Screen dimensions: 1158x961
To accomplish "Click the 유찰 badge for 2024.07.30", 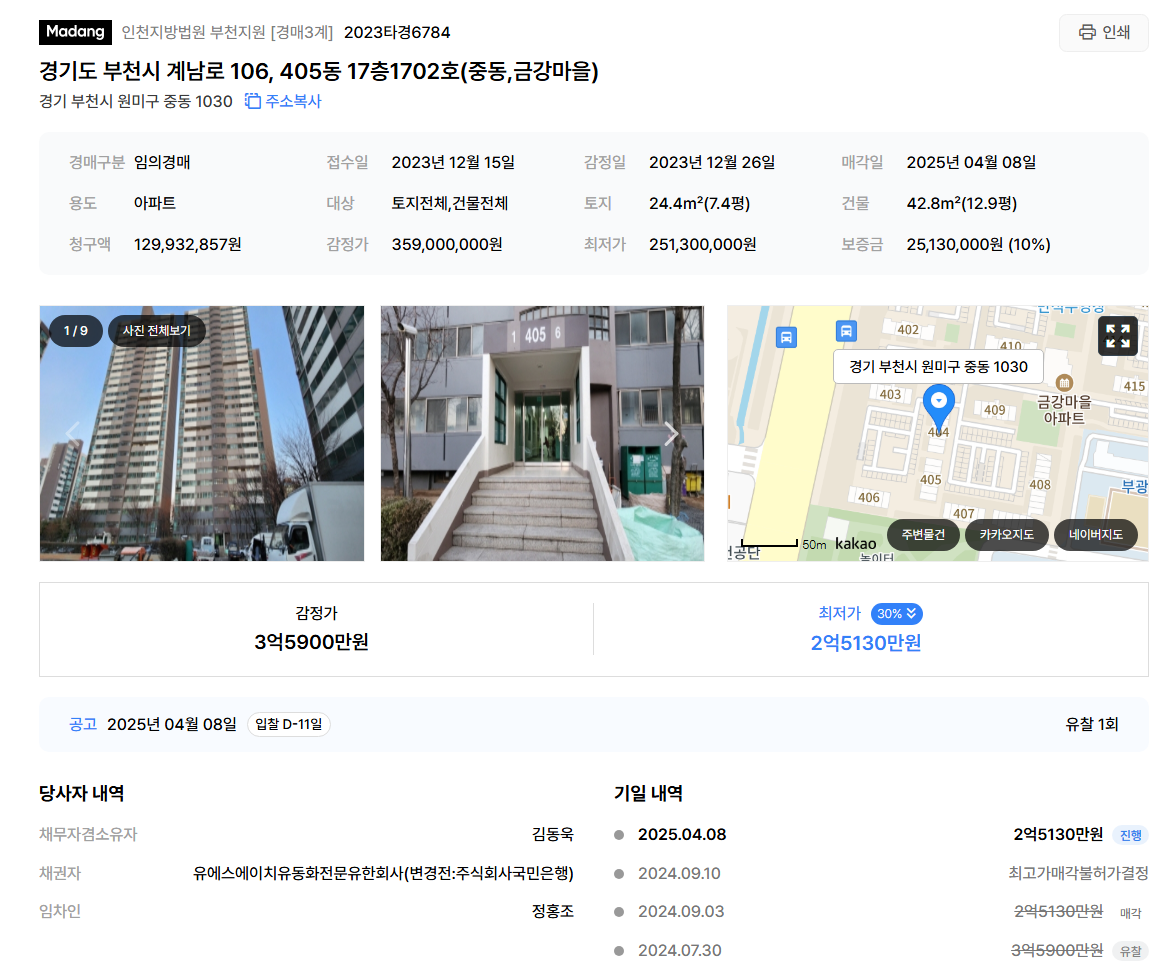I will tap(1131, 951).
